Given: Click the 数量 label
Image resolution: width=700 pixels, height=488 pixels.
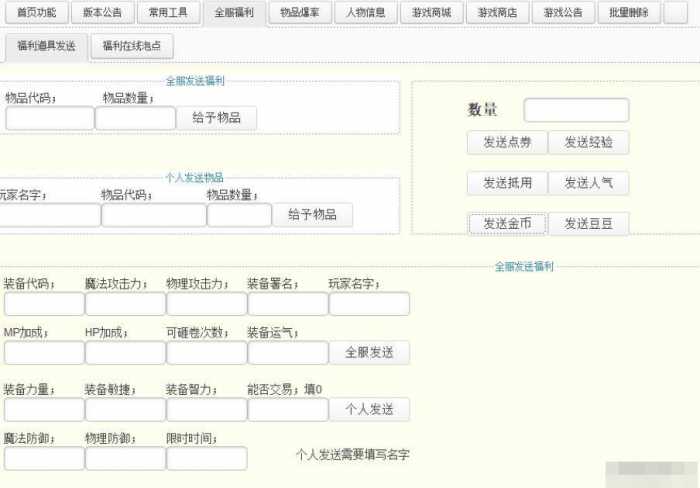Looking at the screenshot, I should click(482, 110).
